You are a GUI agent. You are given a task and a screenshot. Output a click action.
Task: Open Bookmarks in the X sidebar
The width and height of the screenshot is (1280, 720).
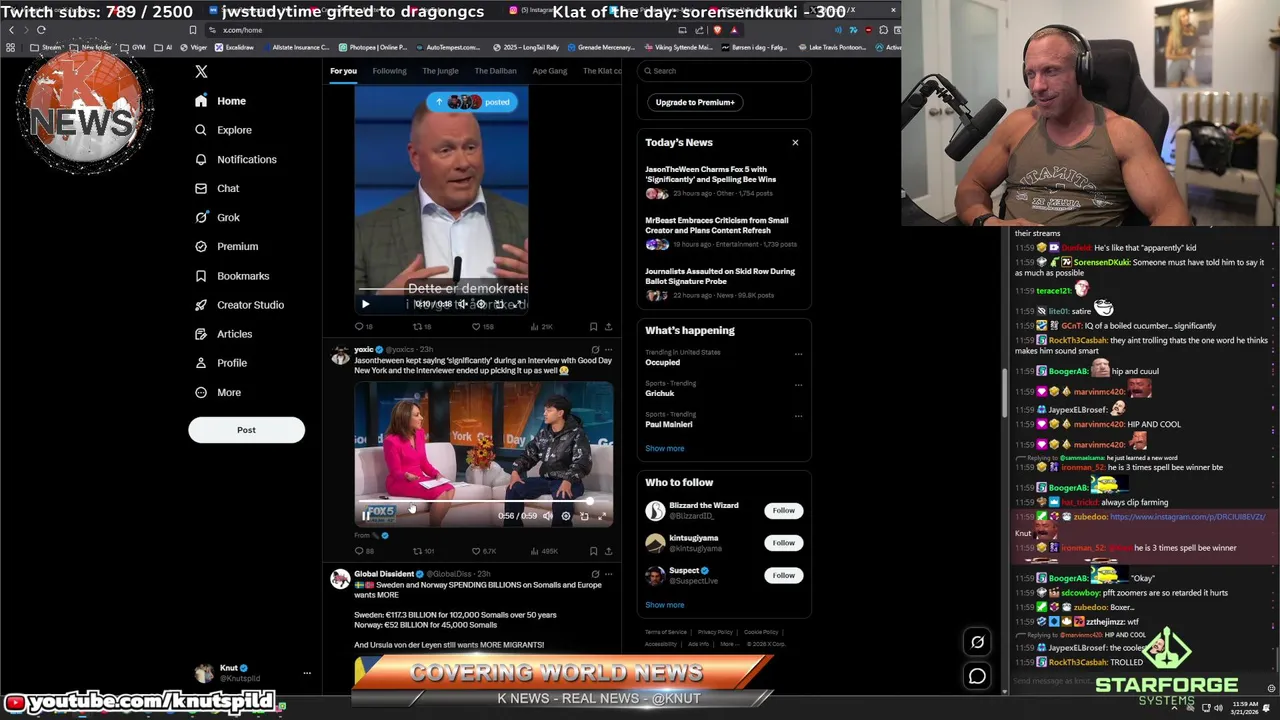click(x=232, y=276)
